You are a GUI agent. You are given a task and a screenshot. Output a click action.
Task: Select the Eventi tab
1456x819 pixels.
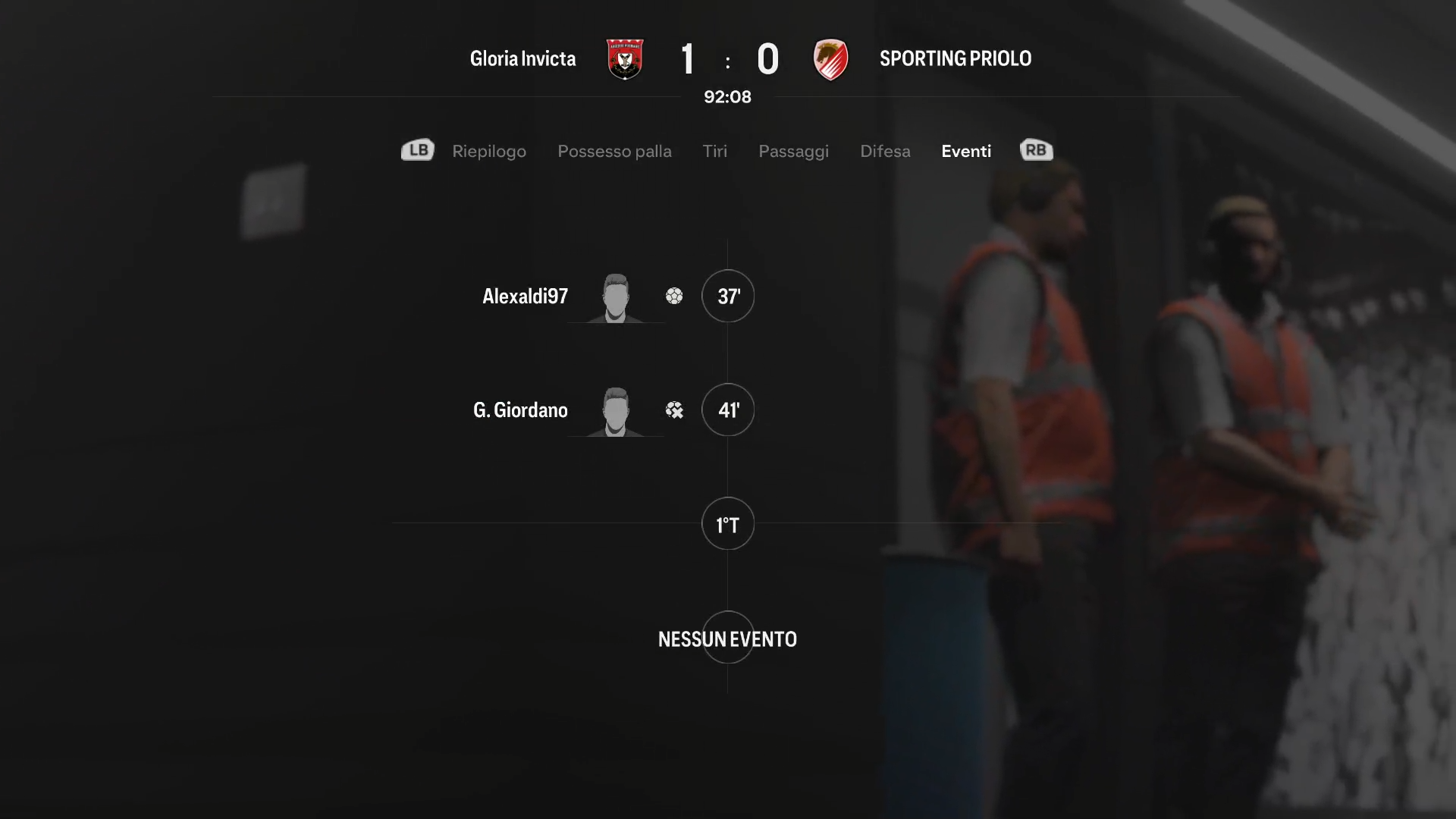point(966,151)
